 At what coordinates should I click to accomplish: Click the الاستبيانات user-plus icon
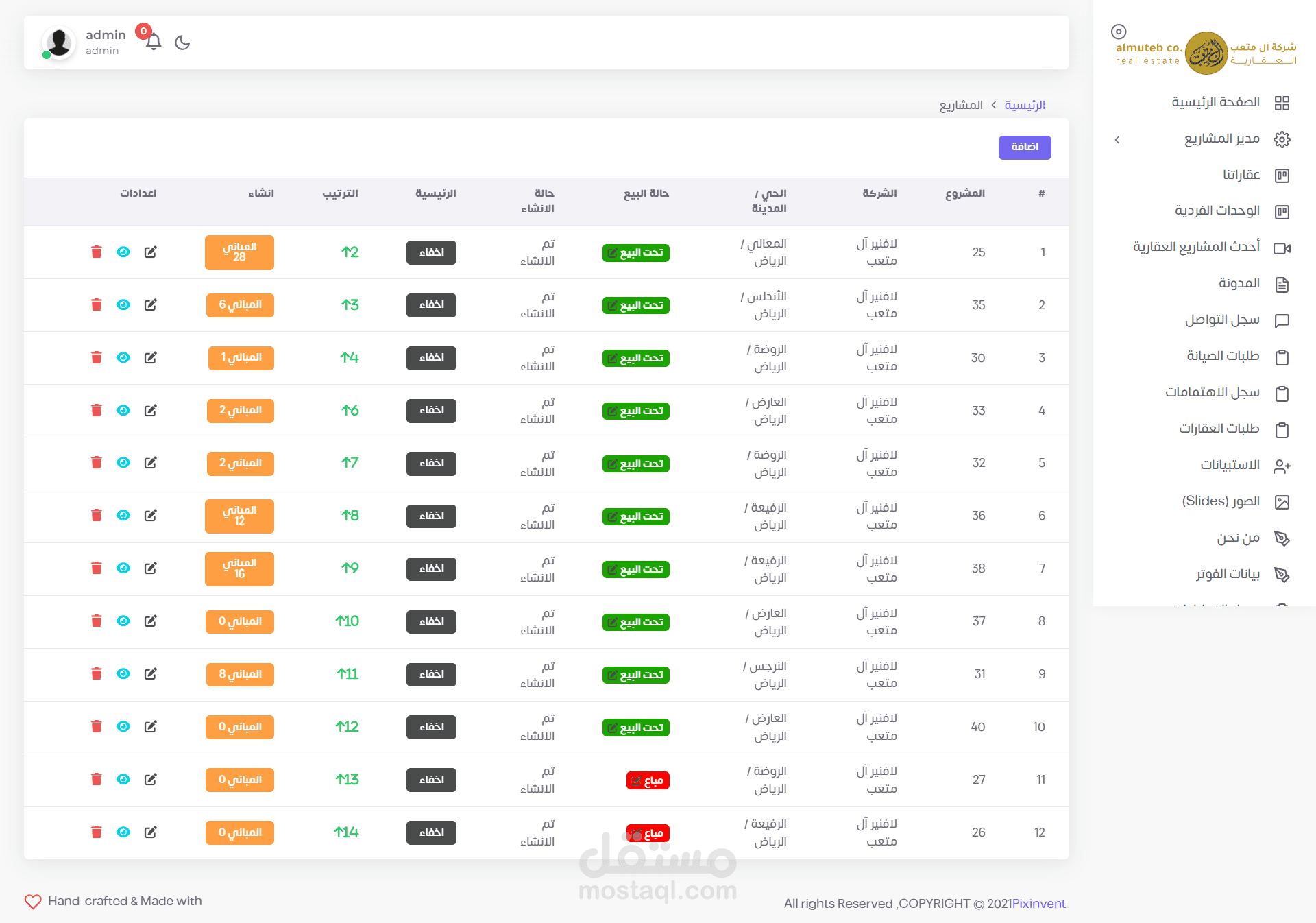click(x=1282, y=466)
